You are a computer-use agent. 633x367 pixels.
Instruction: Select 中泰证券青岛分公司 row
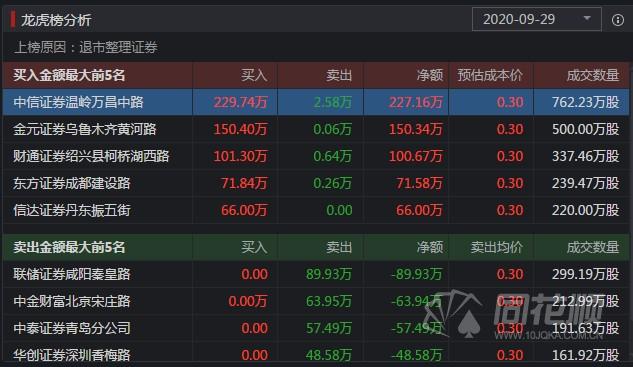click(316, 328)
